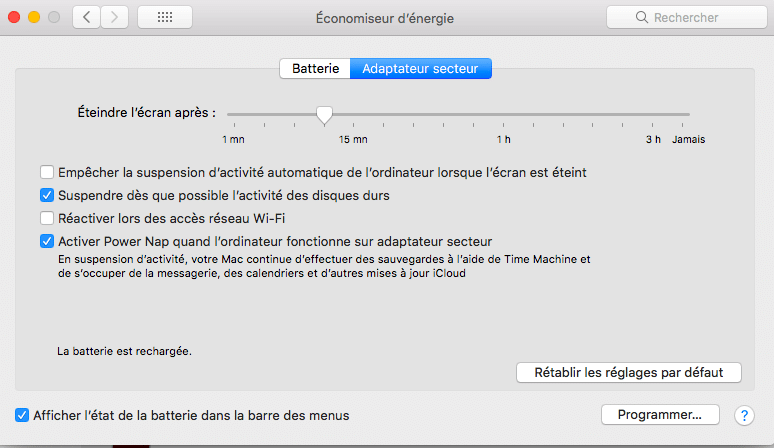
Task: Select the Adaptateur secteur tab
Action: (x=421, y=69)
